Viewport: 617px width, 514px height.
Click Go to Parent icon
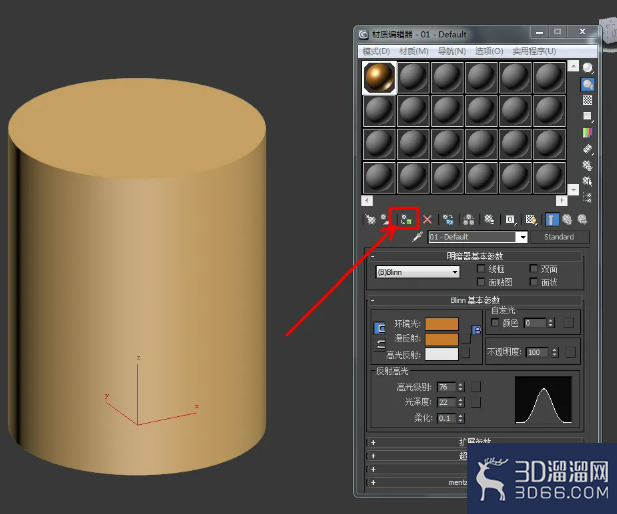tap(567, 219)
